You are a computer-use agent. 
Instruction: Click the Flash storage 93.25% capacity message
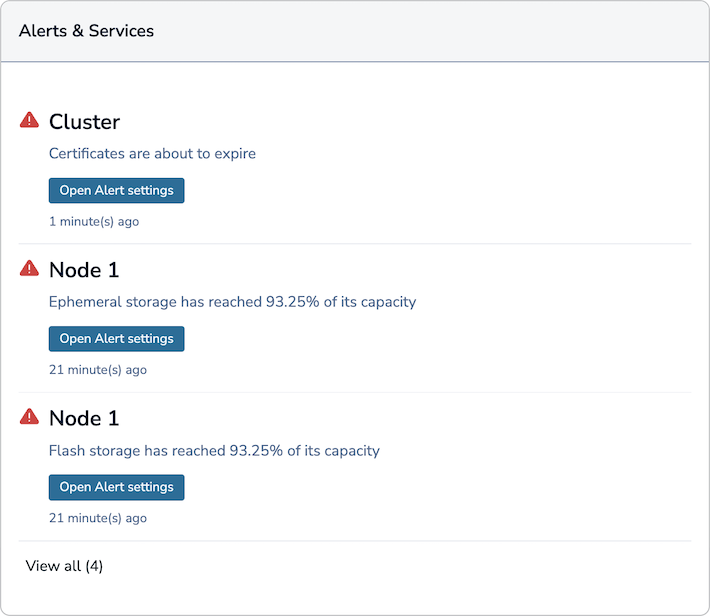[x=214, y=450]
